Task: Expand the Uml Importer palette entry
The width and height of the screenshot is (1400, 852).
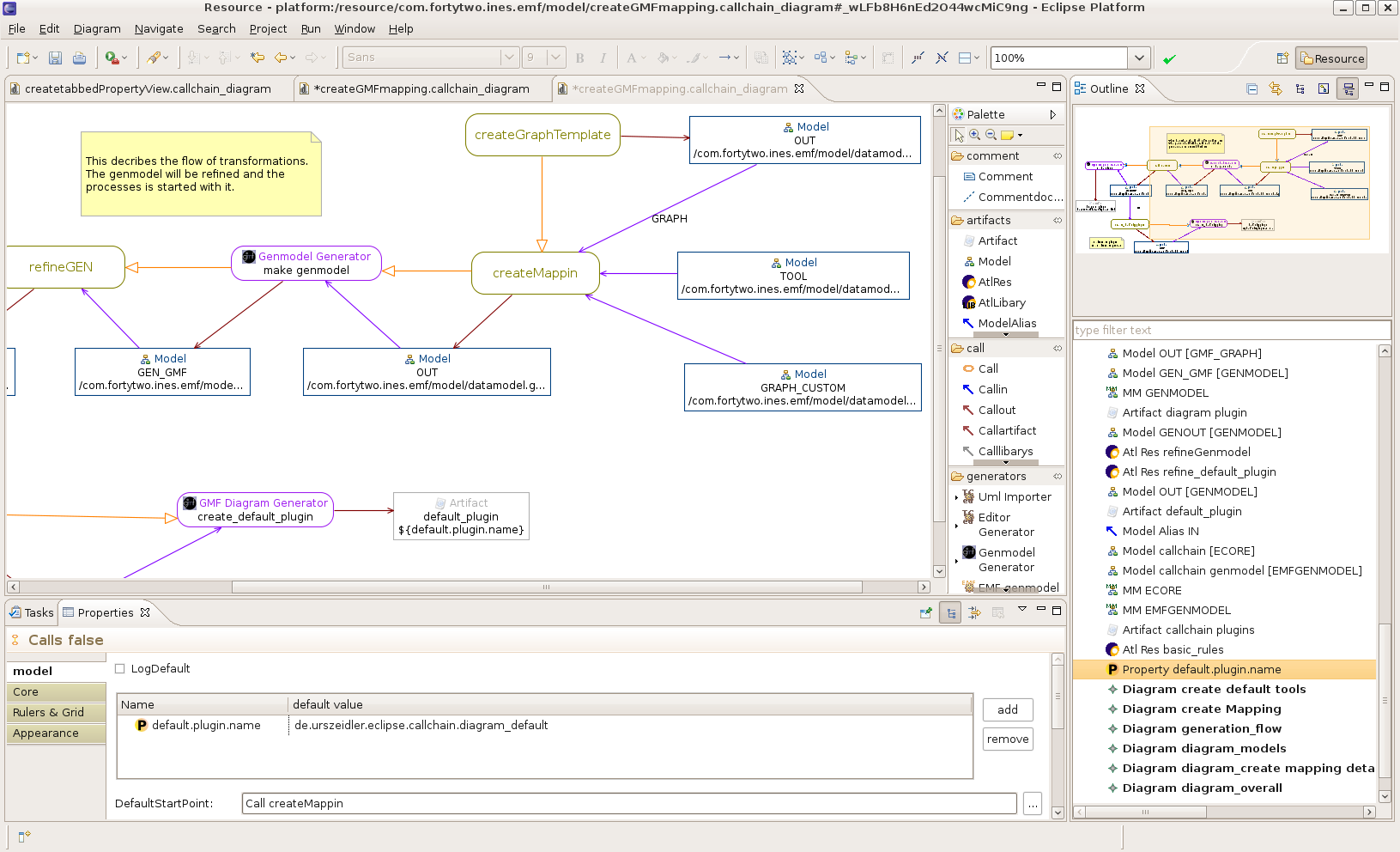Action: click(956, 497)
